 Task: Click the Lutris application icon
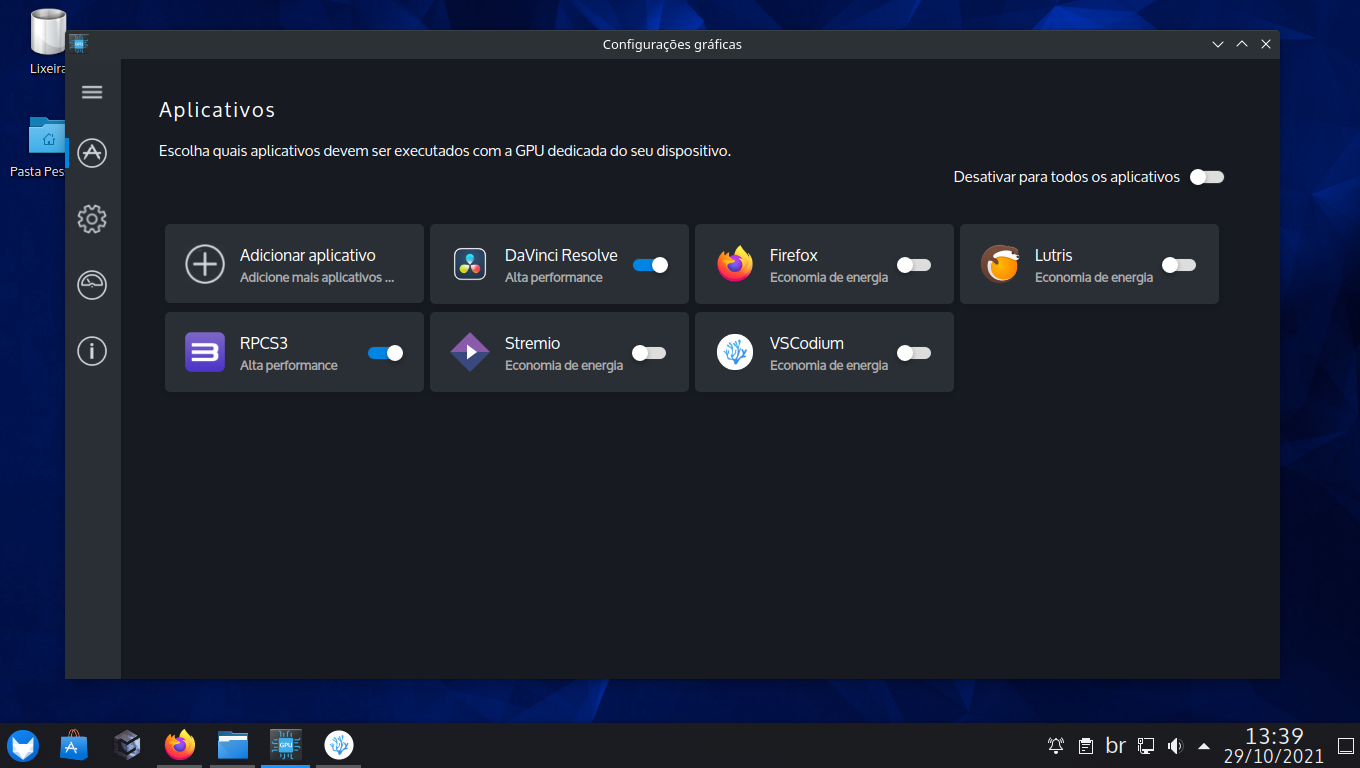click(999, 264)
